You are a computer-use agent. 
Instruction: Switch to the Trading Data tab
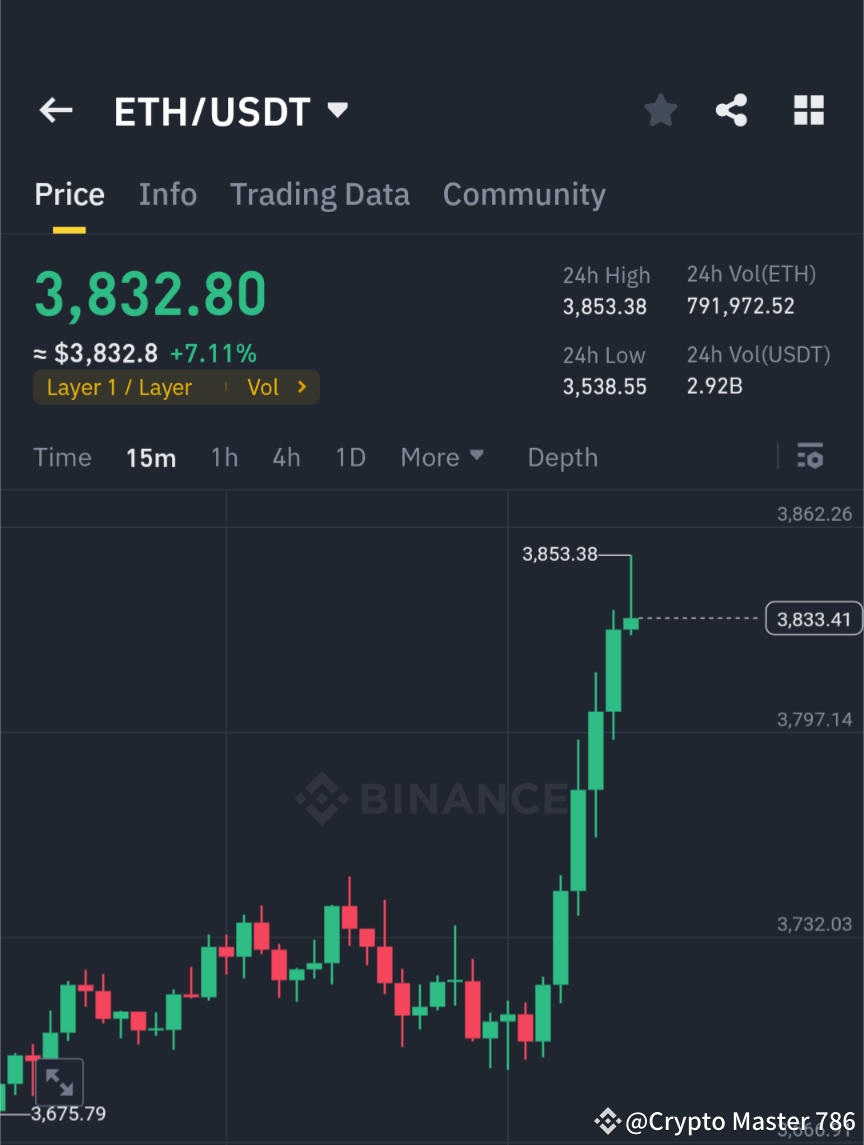pyautogui.click(x=319, y=194)
